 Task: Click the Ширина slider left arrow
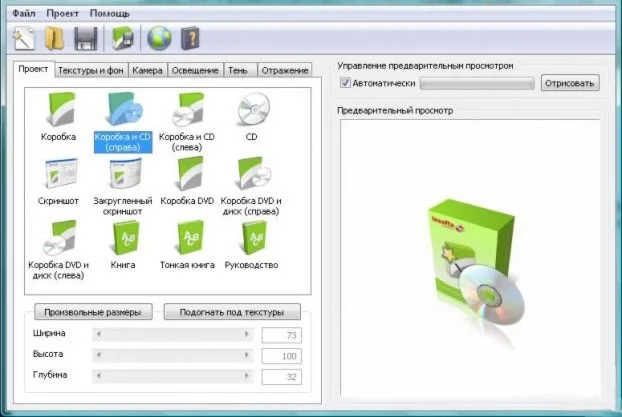[x=99, y=334]
